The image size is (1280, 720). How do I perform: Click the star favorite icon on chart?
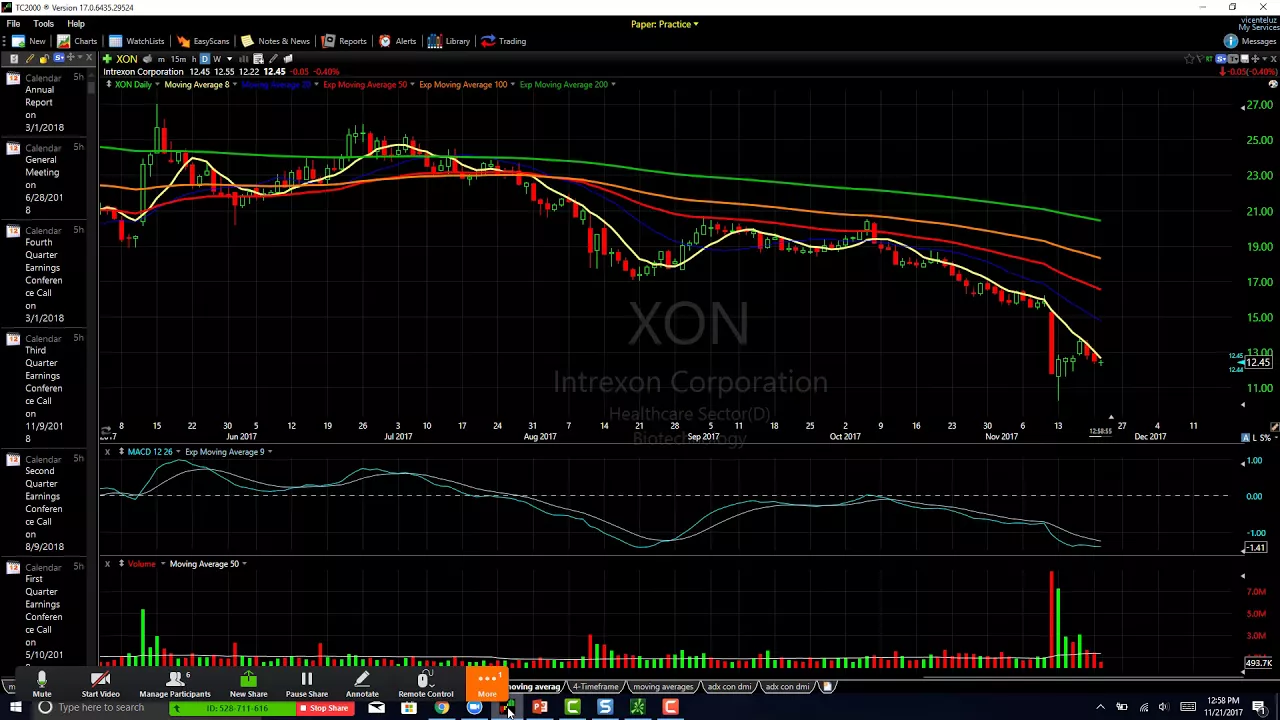coord(1188,59)
